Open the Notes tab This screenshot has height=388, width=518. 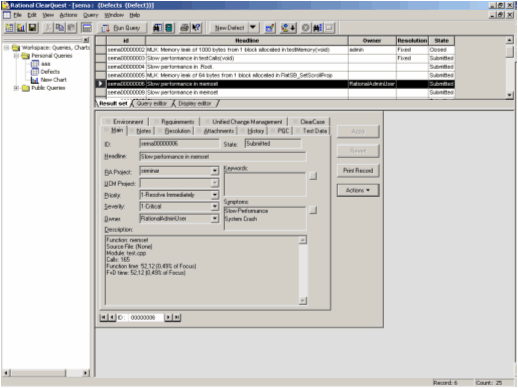141,131
